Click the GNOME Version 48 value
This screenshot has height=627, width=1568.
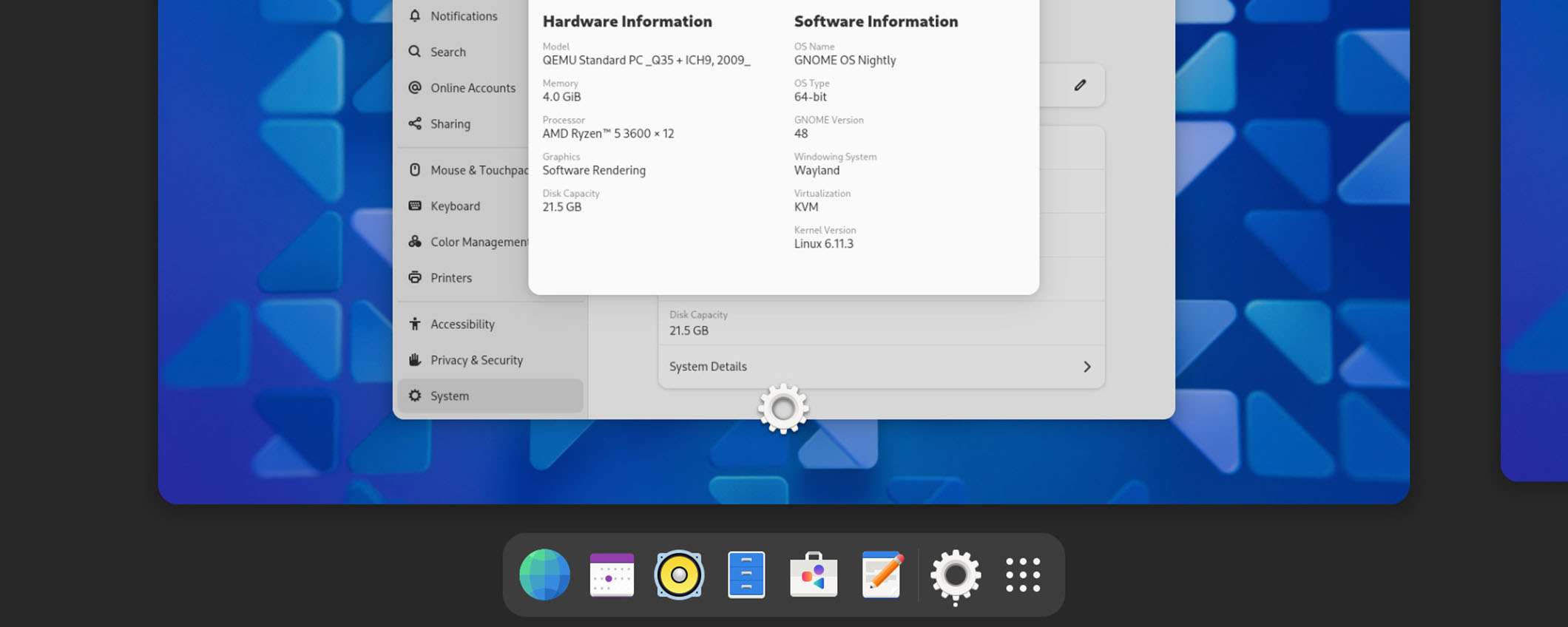pos(801,134)
